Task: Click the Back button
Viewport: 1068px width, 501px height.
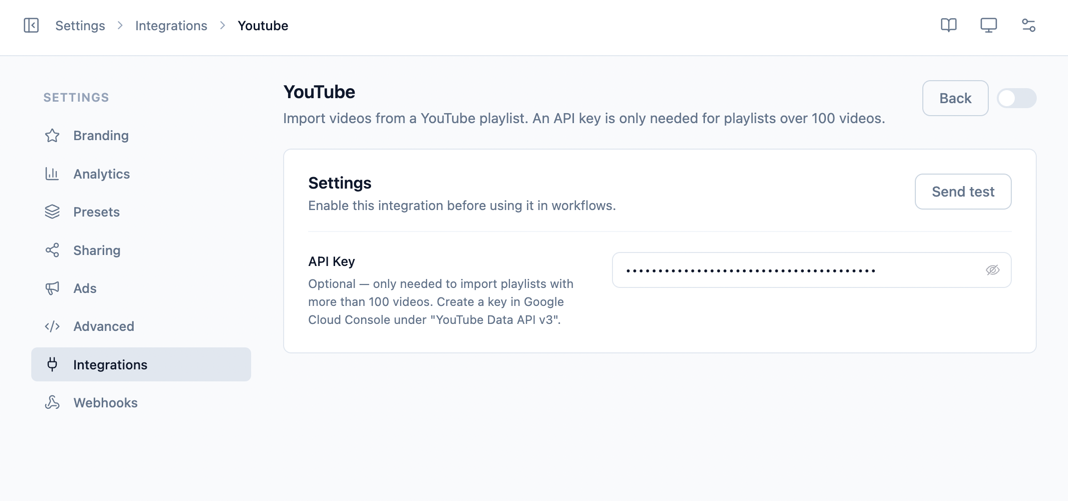Action: pos(955,98)
